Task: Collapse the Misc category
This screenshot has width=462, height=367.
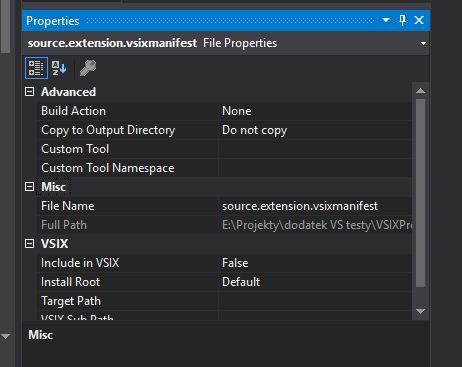Action: click(30, 187)
